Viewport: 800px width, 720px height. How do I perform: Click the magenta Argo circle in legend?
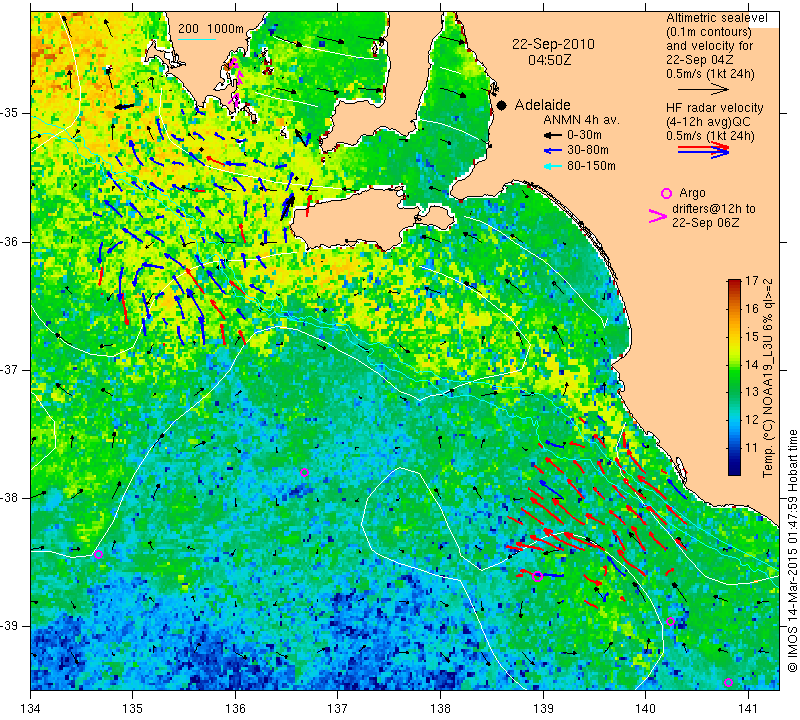tap(666, 193)
